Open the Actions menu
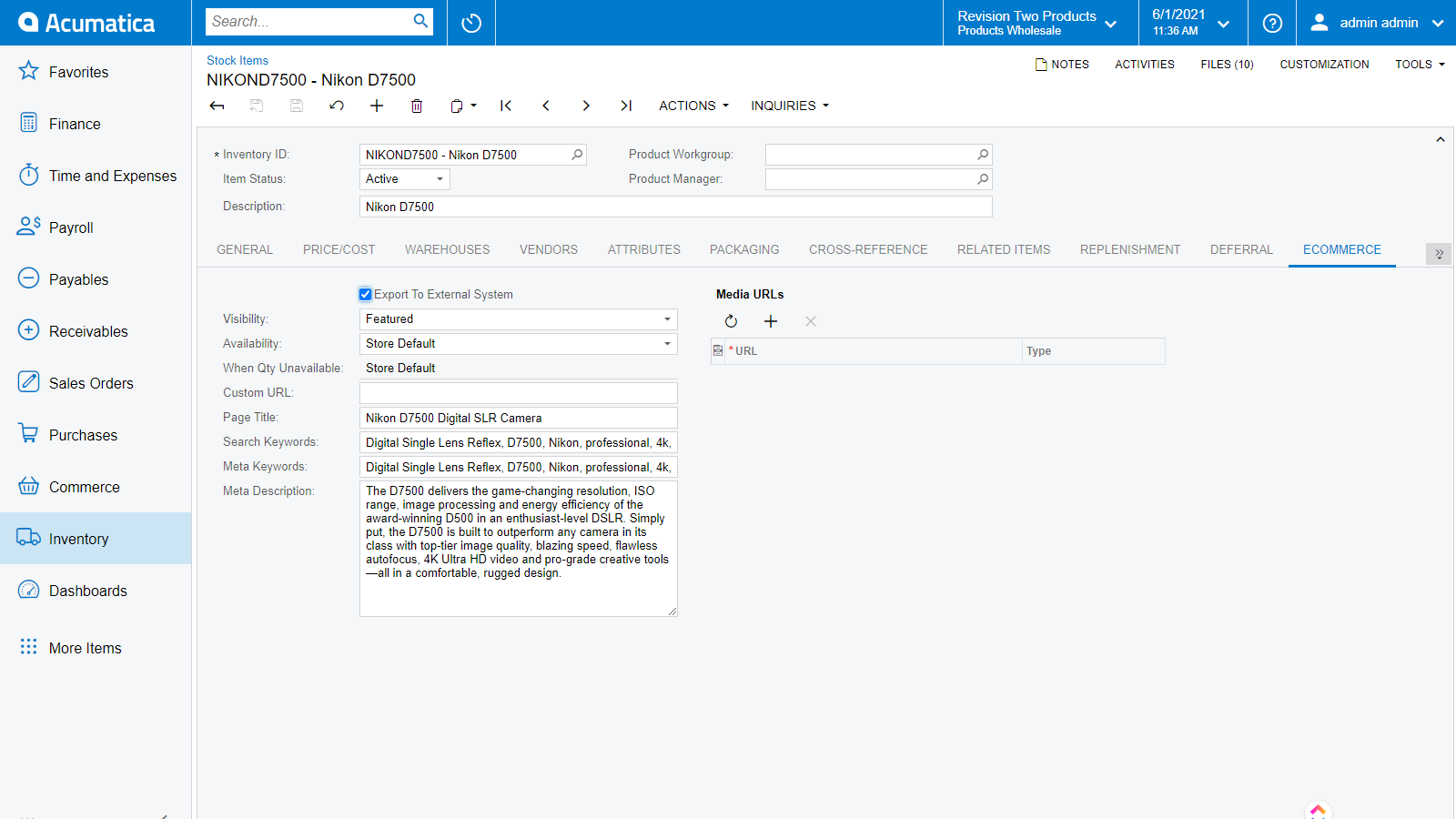Image resolution: width=1456 pixels, height=819 pixels. tap(693, 106)
